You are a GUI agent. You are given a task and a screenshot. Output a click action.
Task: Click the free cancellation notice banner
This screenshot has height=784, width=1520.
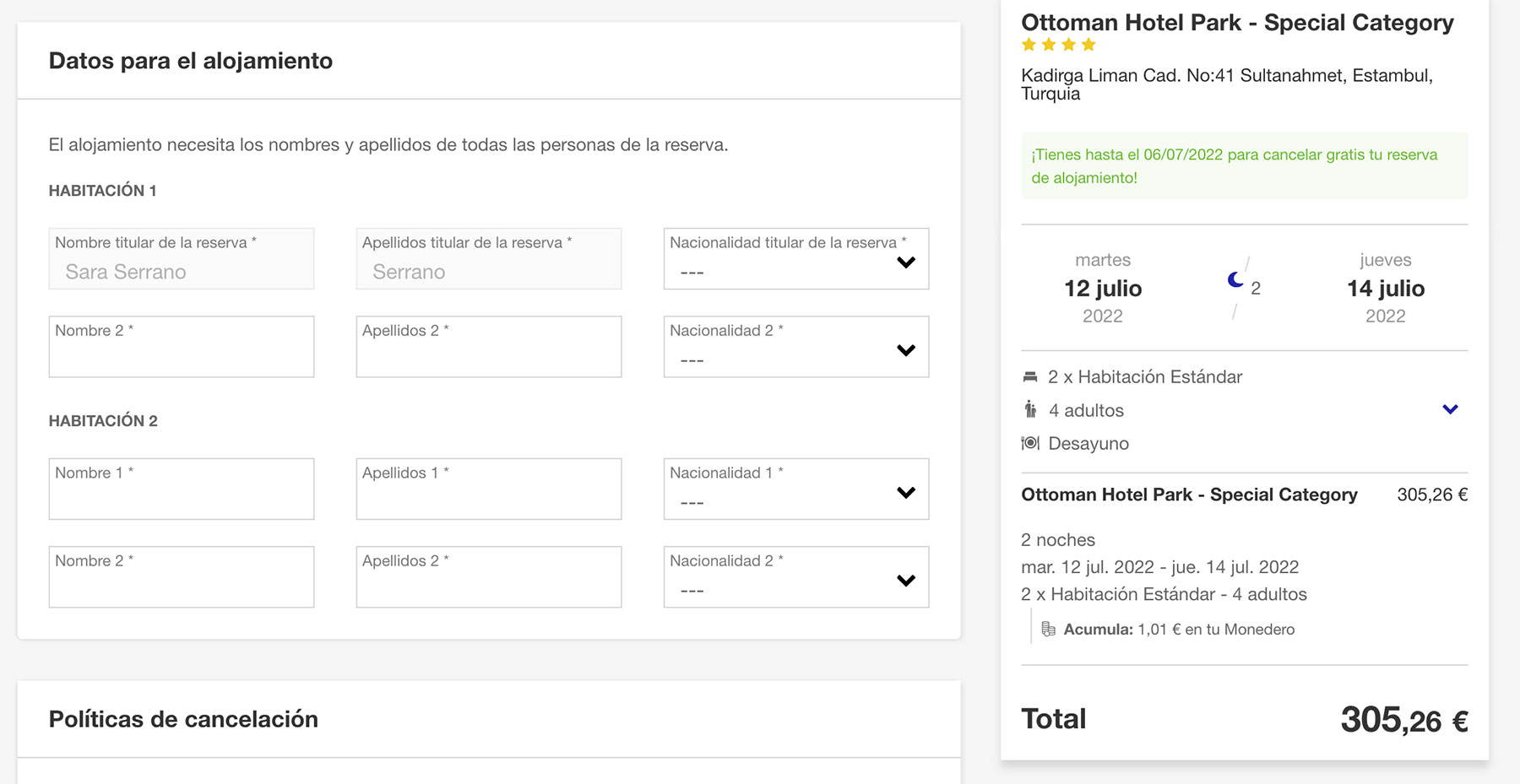(1244, 165)
